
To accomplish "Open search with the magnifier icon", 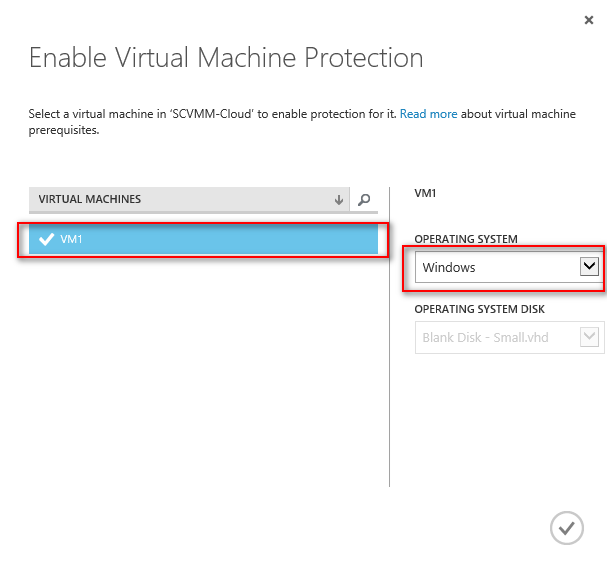I will pos(364,200).
